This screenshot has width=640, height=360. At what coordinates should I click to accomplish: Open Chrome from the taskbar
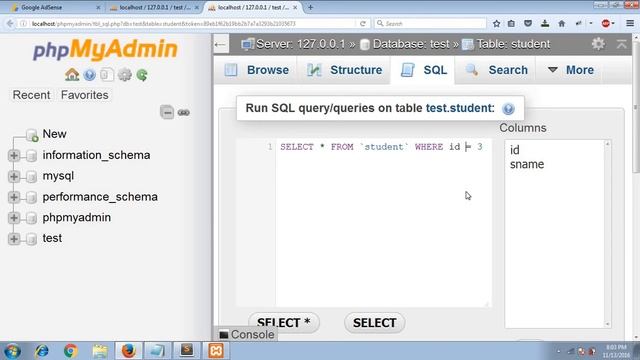[71, 351]
